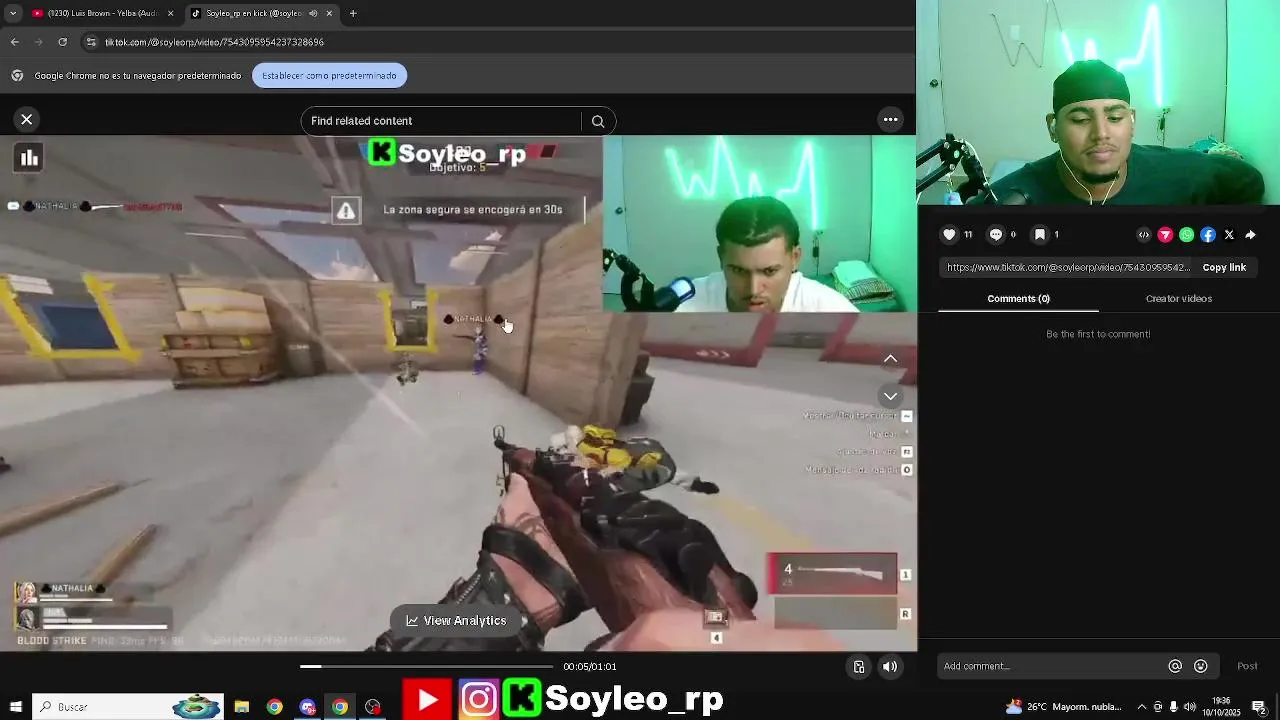The height and width of the screenshot is (720, 1280).
Task: Open site information icon in address bar
Action: [x=91, y=42]
